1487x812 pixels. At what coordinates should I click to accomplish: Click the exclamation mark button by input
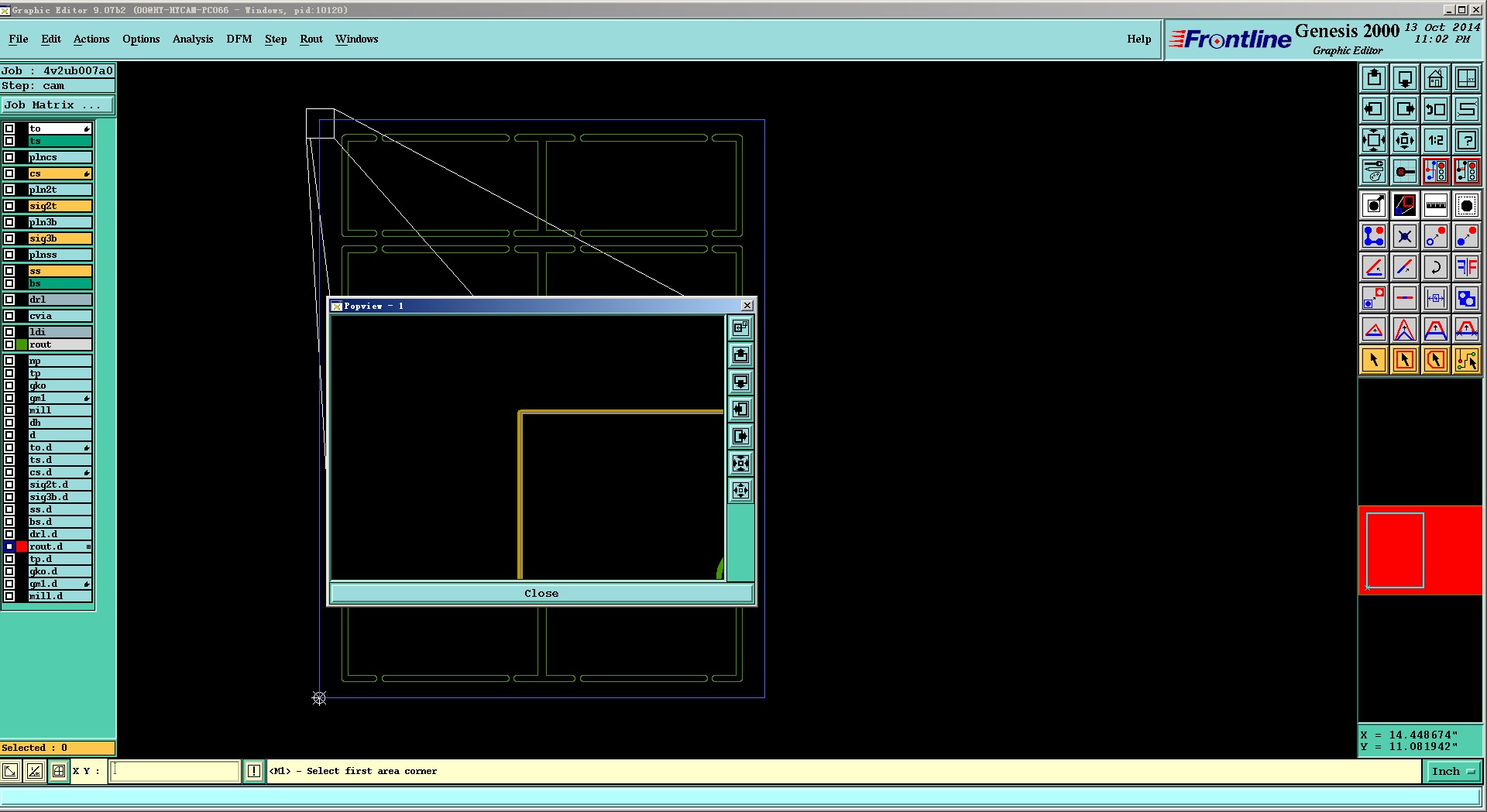pyautogui.click(x=253, y=771)
